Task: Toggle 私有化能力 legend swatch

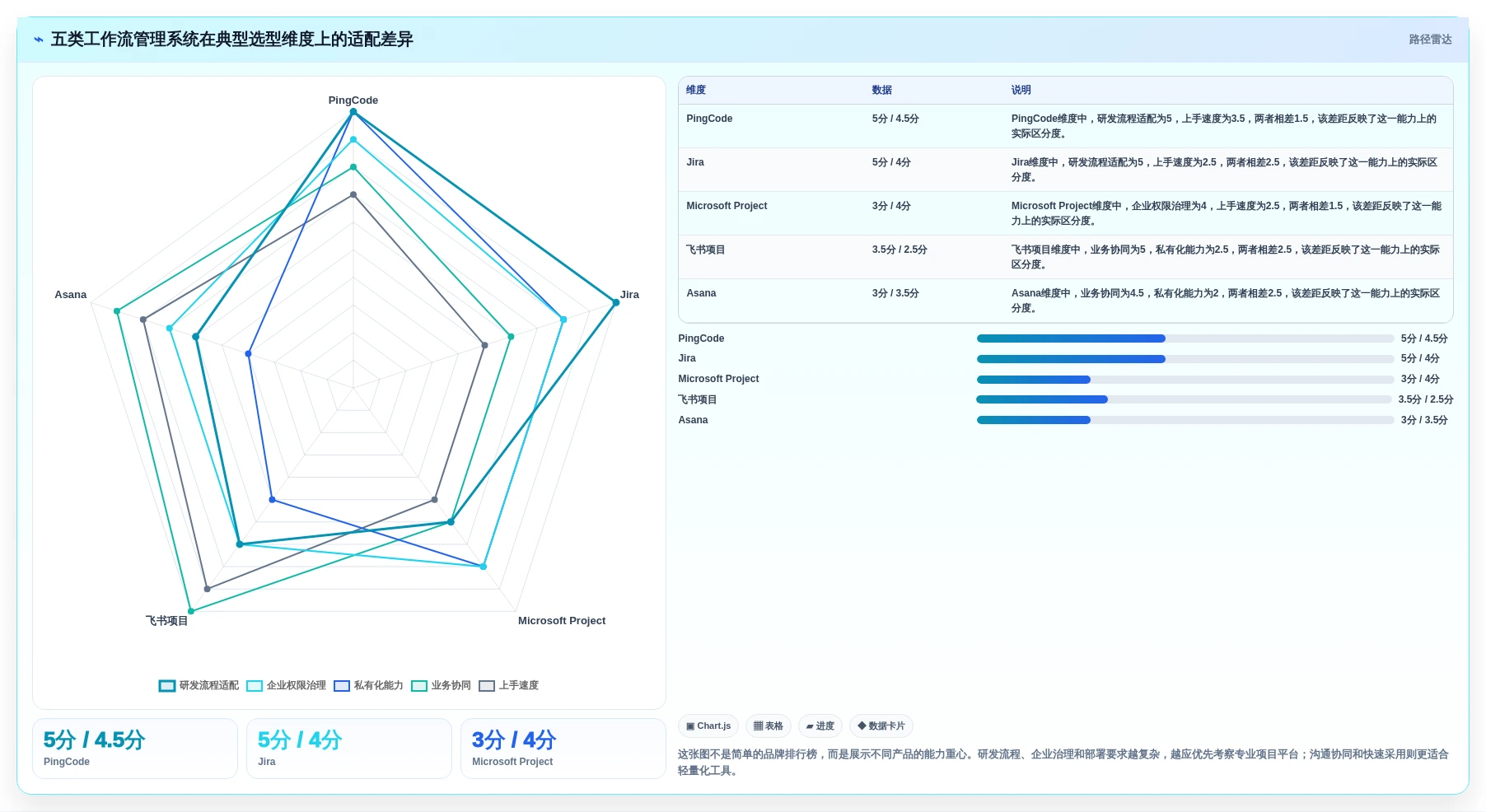Action: tap(342, 686)
